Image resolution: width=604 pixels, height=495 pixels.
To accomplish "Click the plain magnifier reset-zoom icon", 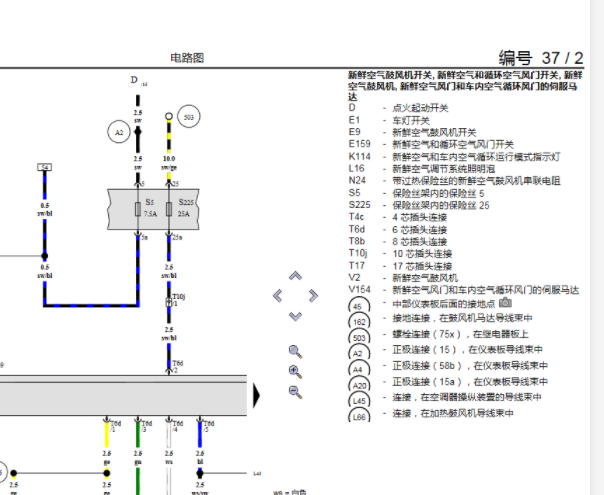I will tap(295, 351).
